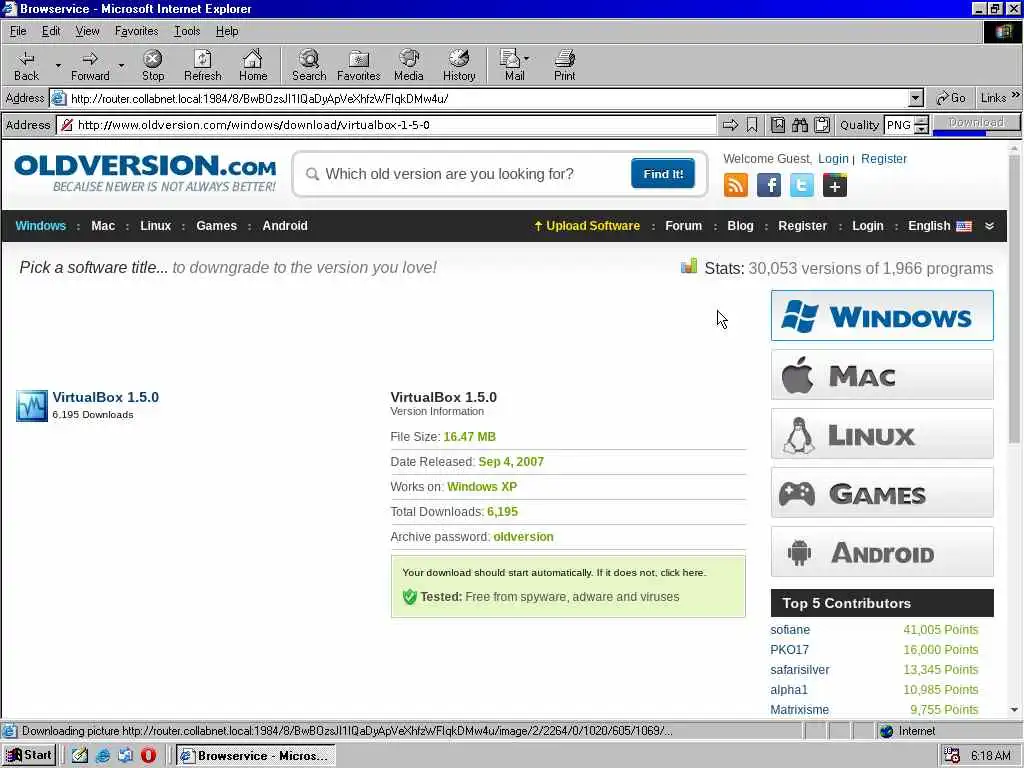Viewport: 1024px width, 768px height.
Task: Click contributor sofiane link
Action: 790,630
